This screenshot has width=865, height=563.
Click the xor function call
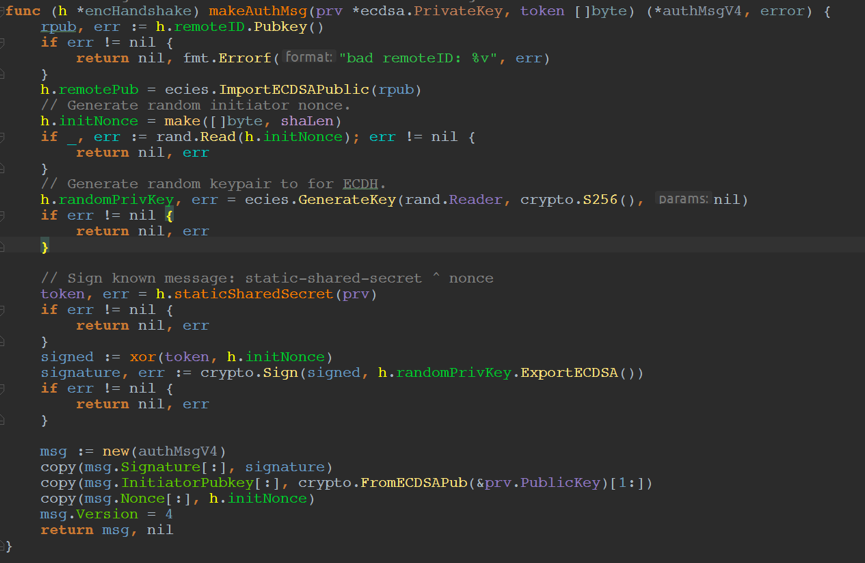143,357
